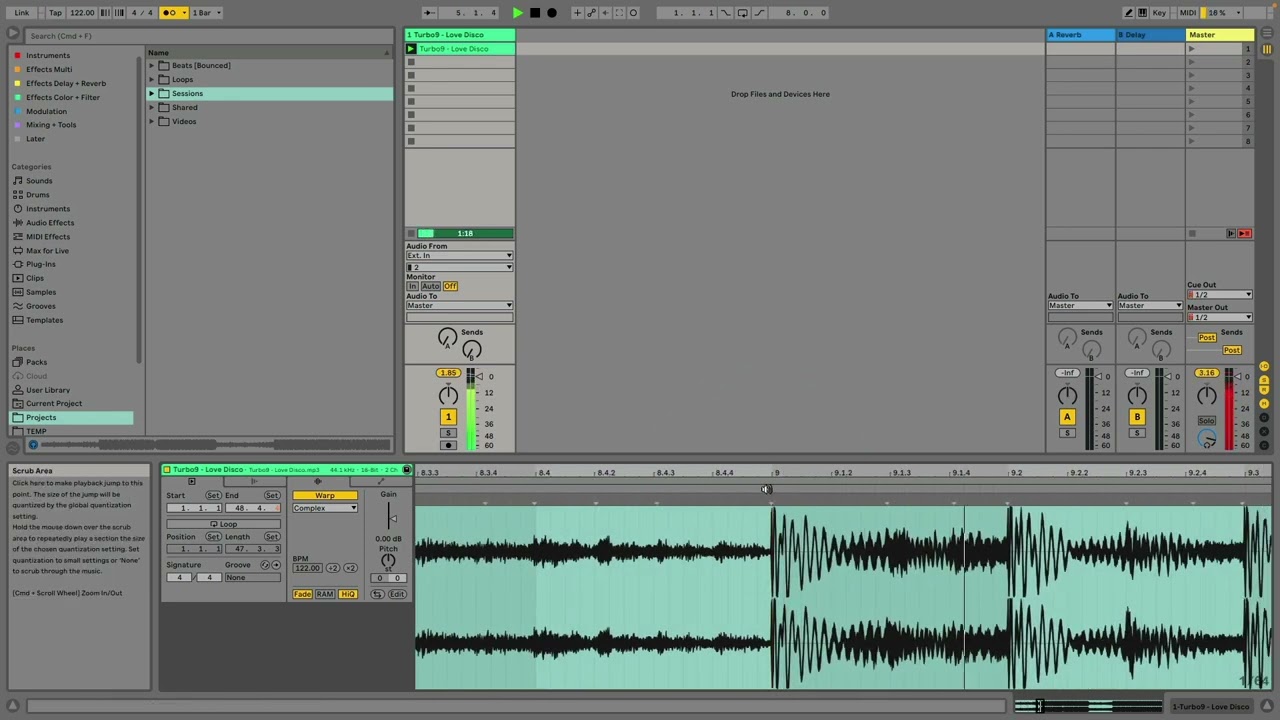Viewport: 1280px width, 720px height.
Task: Start playback with the green Play button
Action: [517, 13]
